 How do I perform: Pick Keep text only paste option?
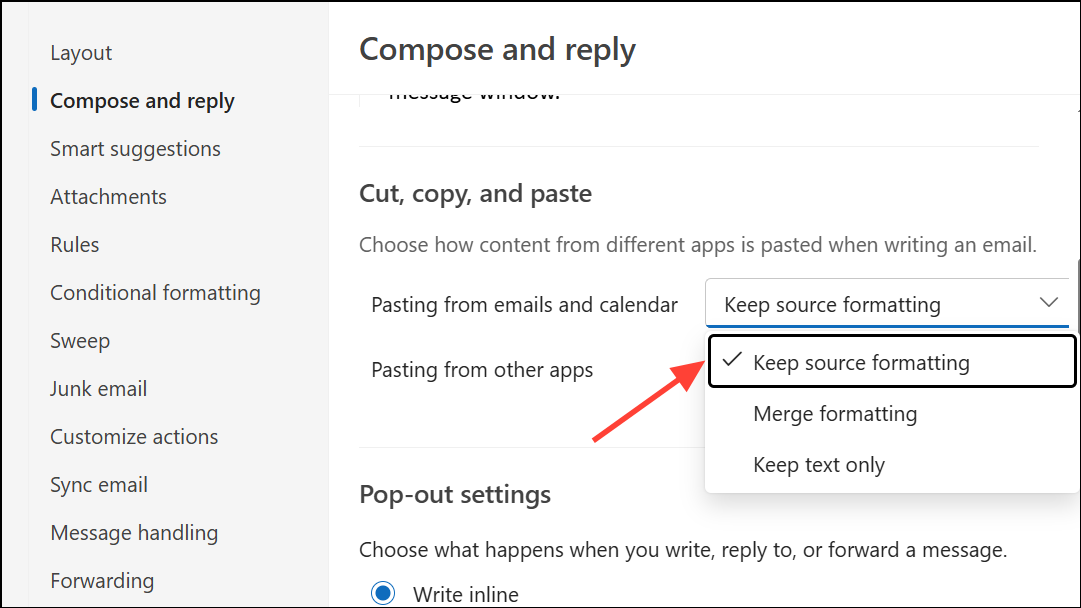[x=819, y=465]
